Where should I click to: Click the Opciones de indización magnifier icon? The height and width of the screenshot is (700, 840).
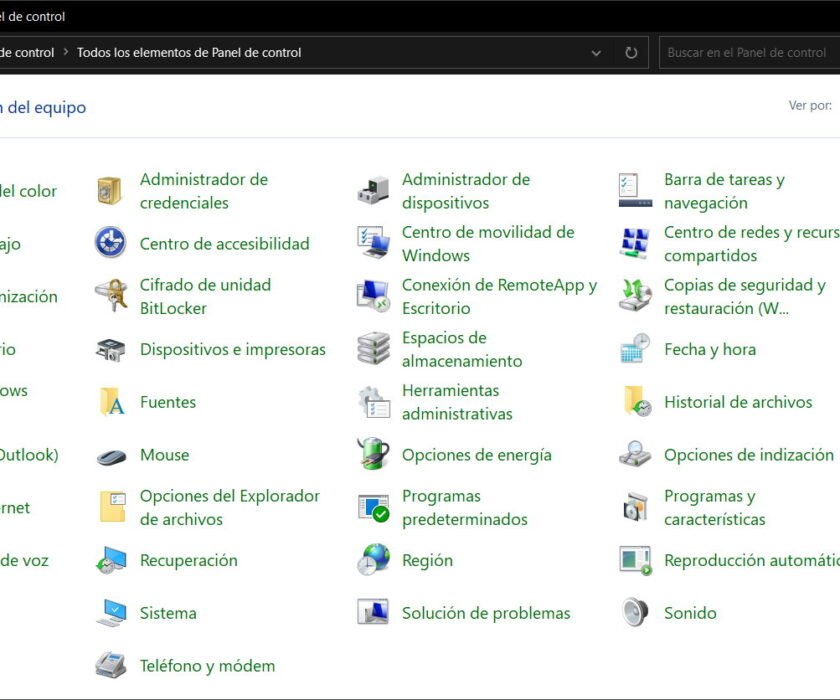point(635,454)
